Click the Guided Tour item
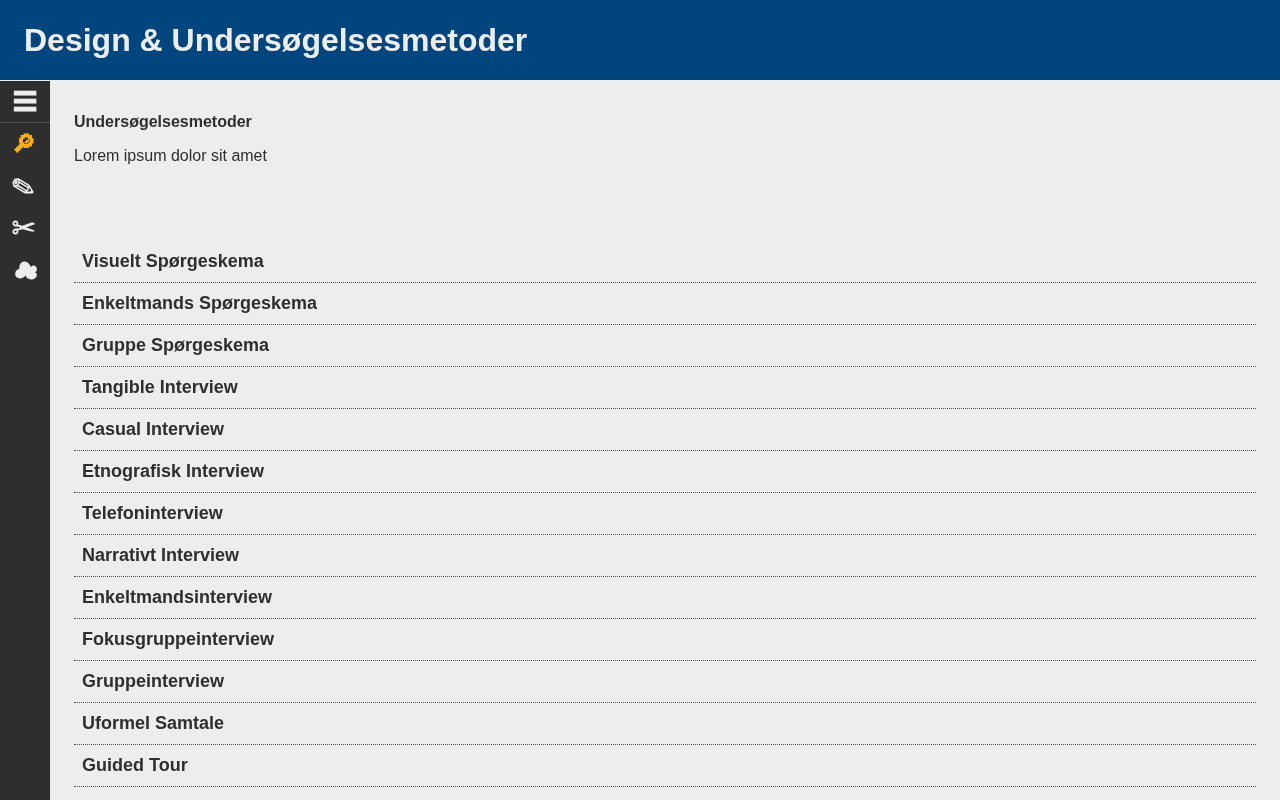Viewport: 1280px width, 800px height. [135, 765]
